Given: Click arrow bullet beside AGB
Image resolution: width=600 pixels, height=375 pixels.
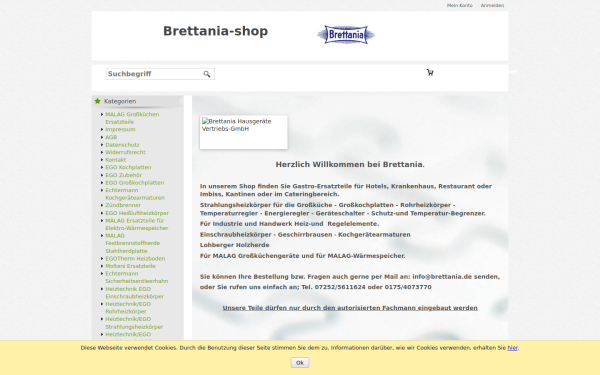Looking at the screenshot, I should tap(102, 137).
